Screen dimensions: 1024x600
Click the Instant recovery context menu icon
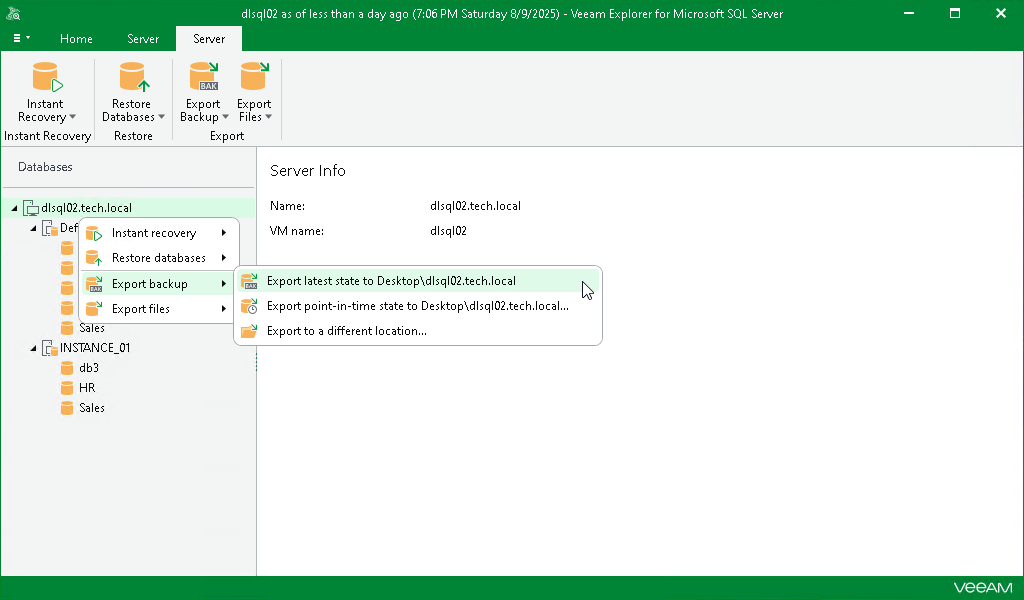tap(94, 232)
